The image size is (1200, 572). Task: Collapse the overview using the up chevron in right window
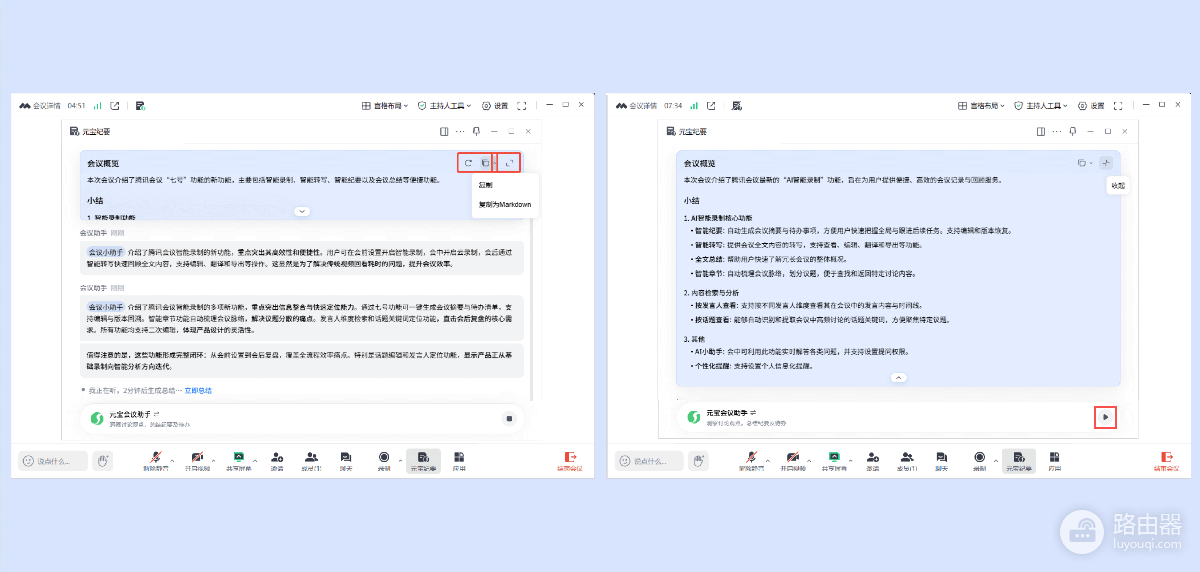click(898, 378)
